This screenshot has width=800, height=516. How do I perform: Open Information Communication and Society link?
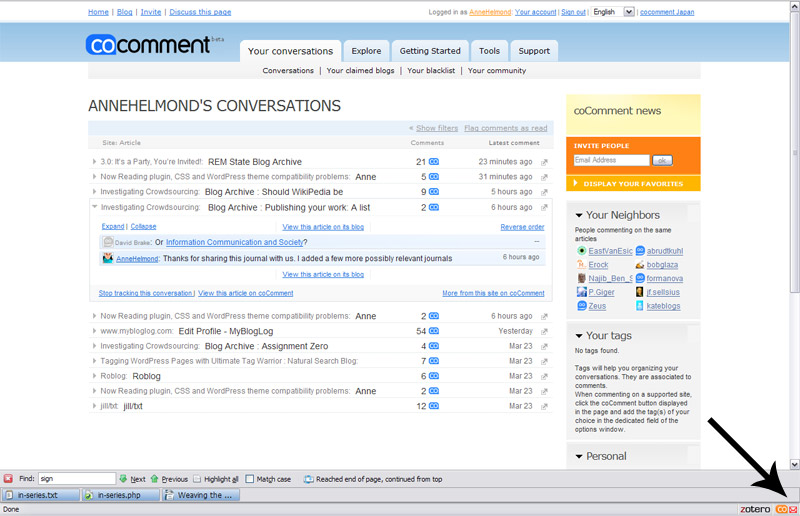click(x=235, y=242)
